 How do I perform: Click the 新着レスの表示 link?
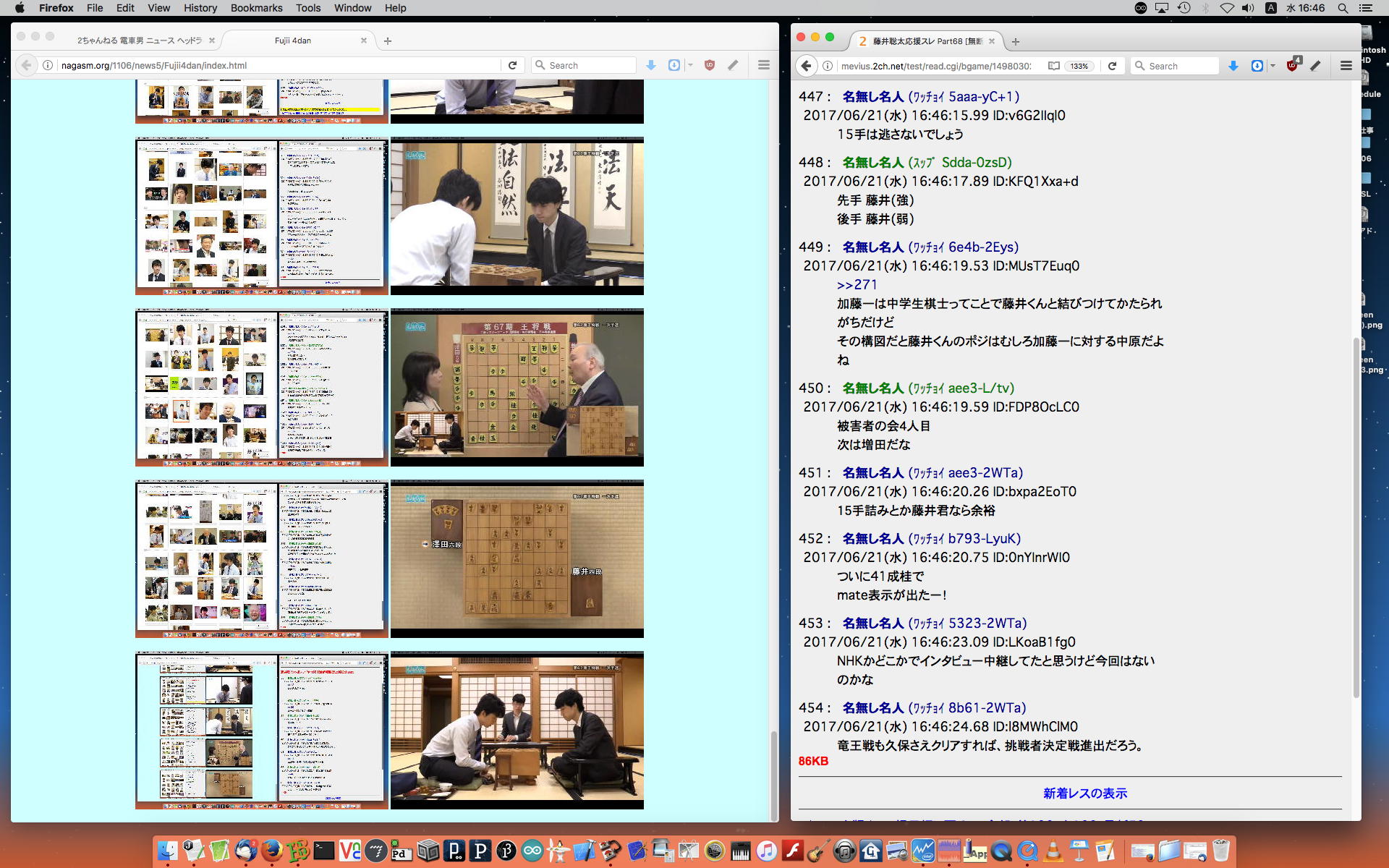click(1084, 793)
